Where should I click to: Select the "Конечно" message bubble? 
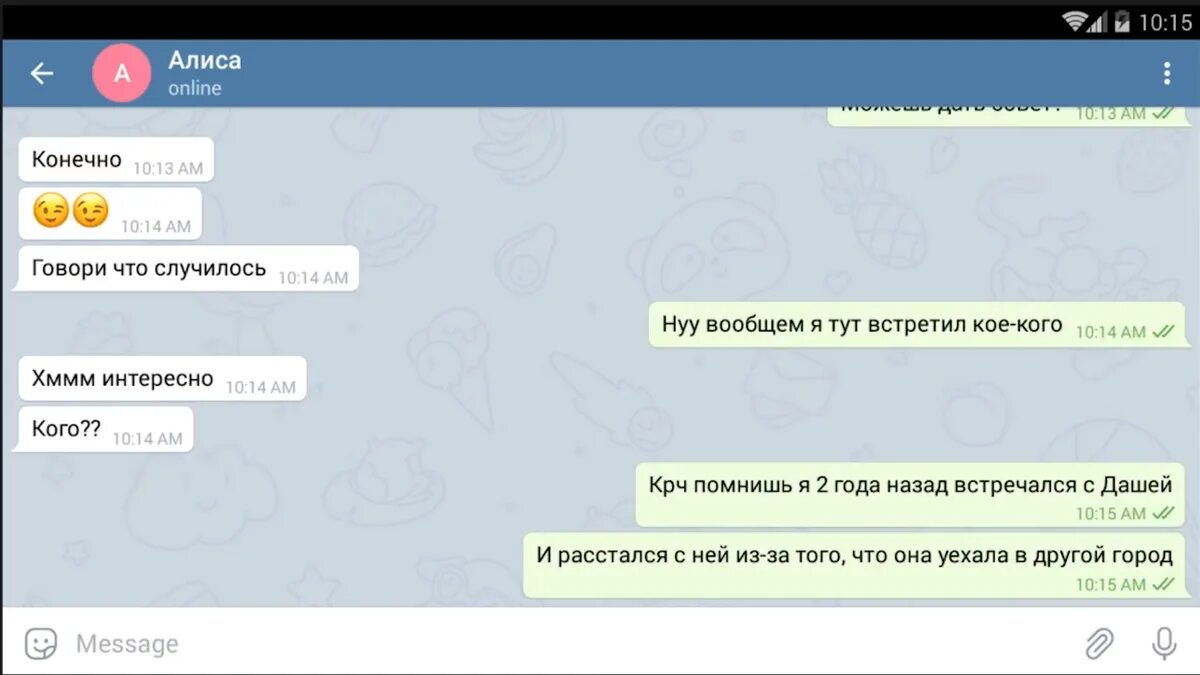(x=115, y=160)
